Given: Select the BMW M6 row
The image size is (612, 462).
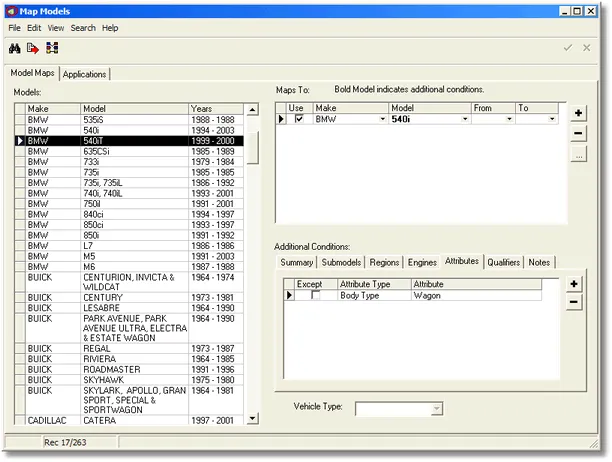Looking at the screenshot, I should [x=129, y=267].
